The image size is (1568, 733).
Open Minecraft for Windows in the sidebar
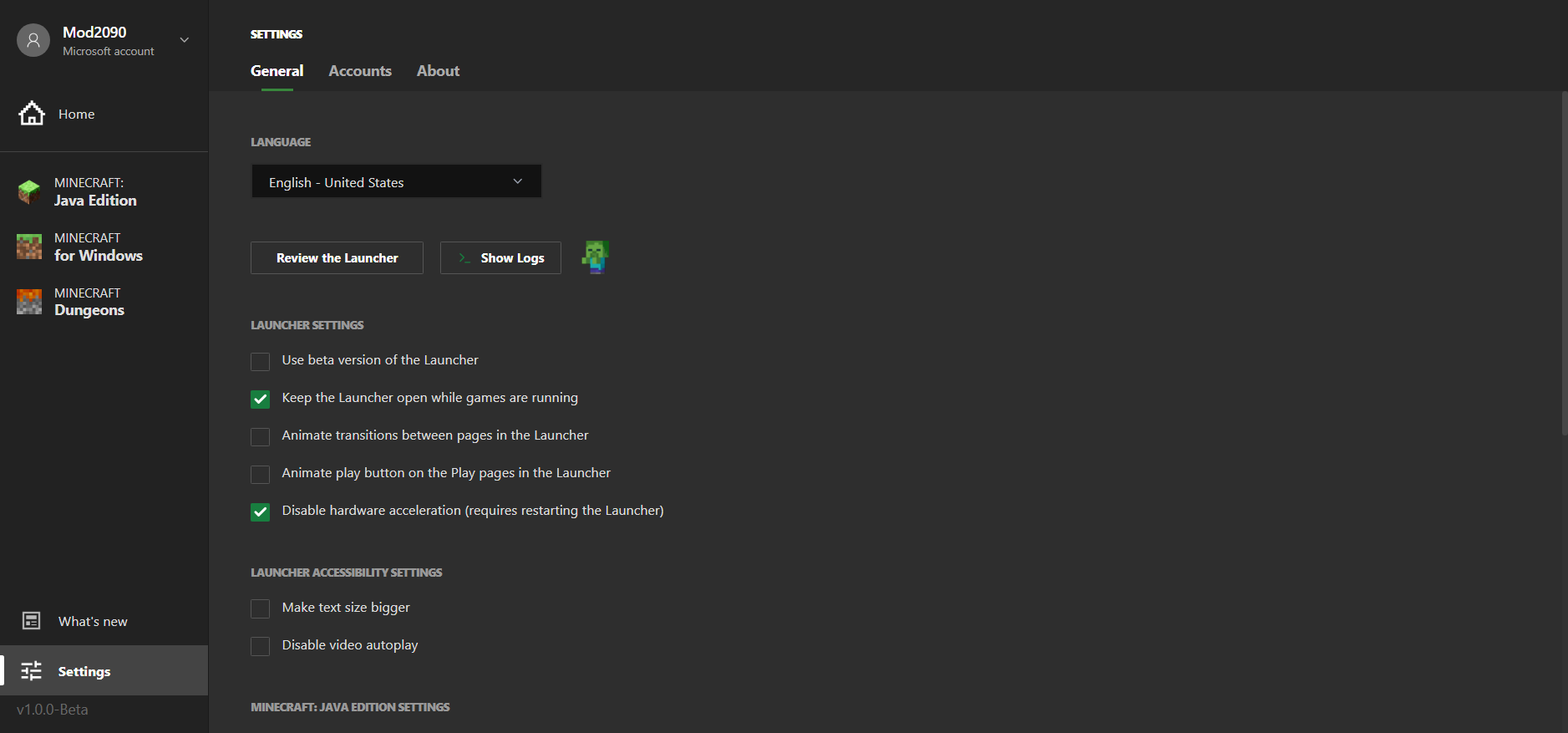(104, 247)
